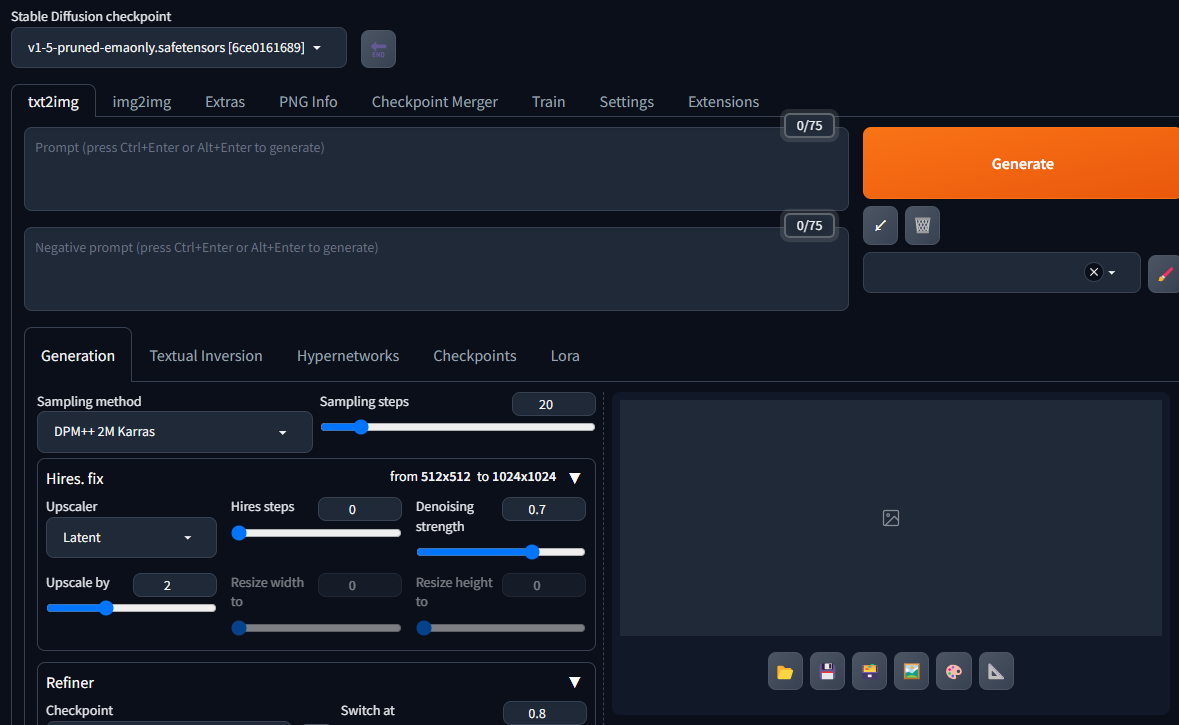Click the Denoising strength slider
Screen dimensions: 1179x725
(x=500, y=552)
